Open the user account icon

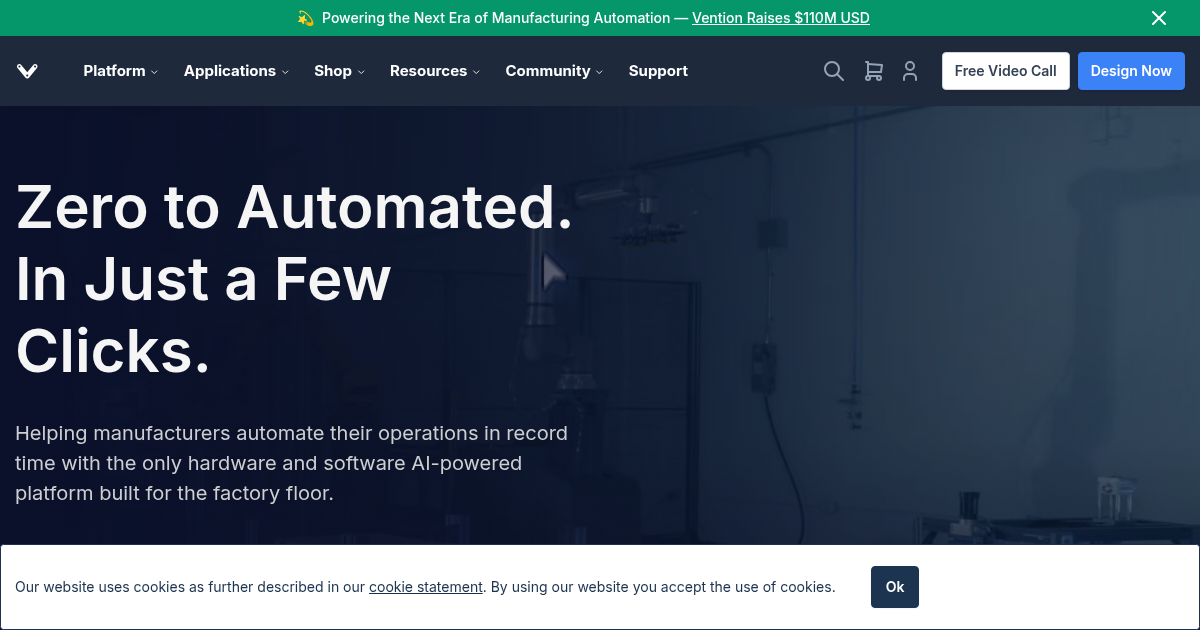click(x=910, y=71)
